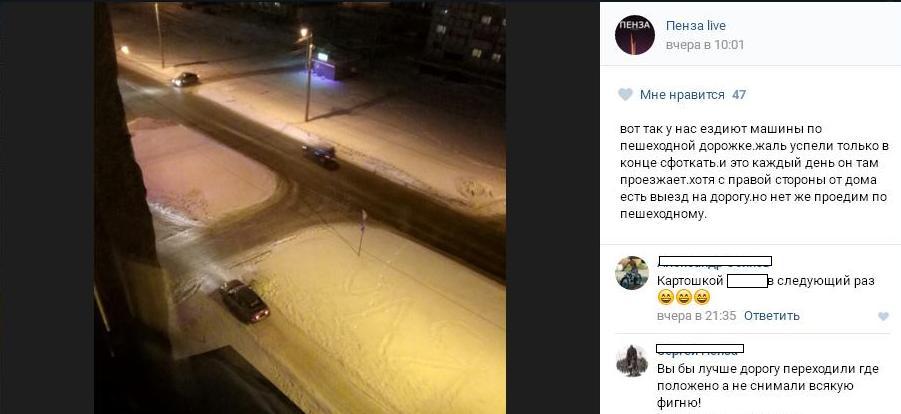Screen dimensions: 901x414
Task: Click the post description about пешеходной дорожке
Action: coord(754,171)
